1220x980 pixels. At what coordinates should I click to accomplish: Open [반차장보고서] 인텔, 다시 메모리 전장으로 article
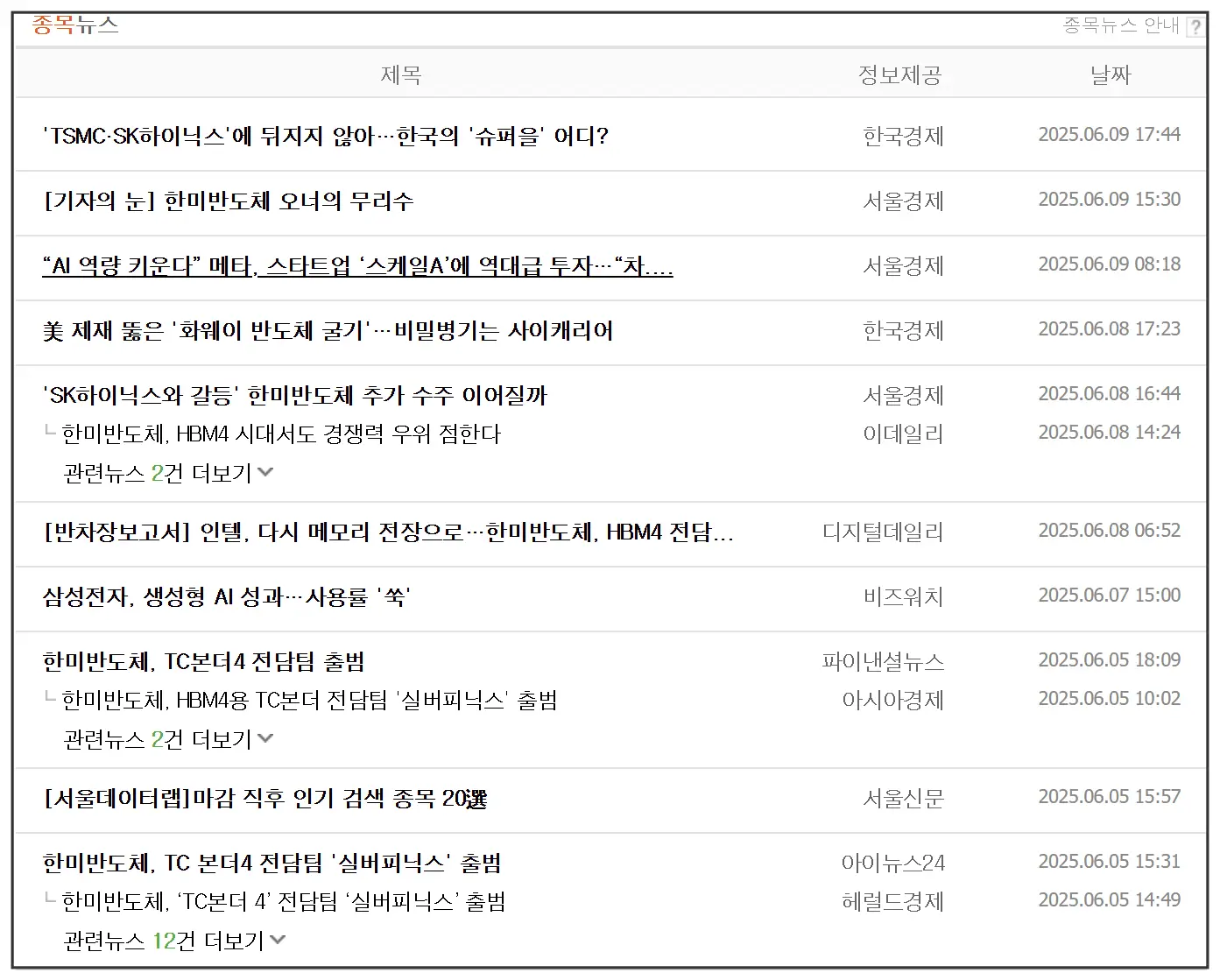tap(388, 532)
